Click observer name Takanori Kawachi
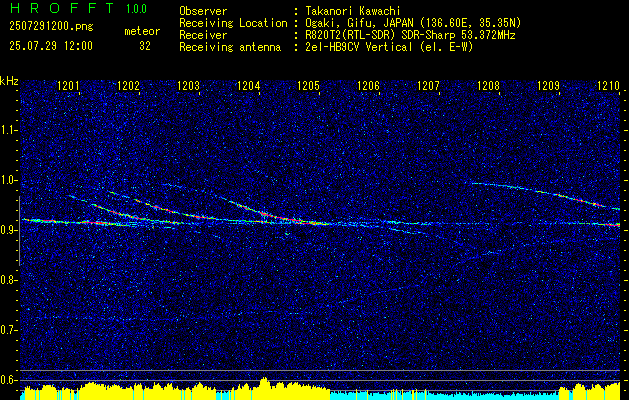 355,11
